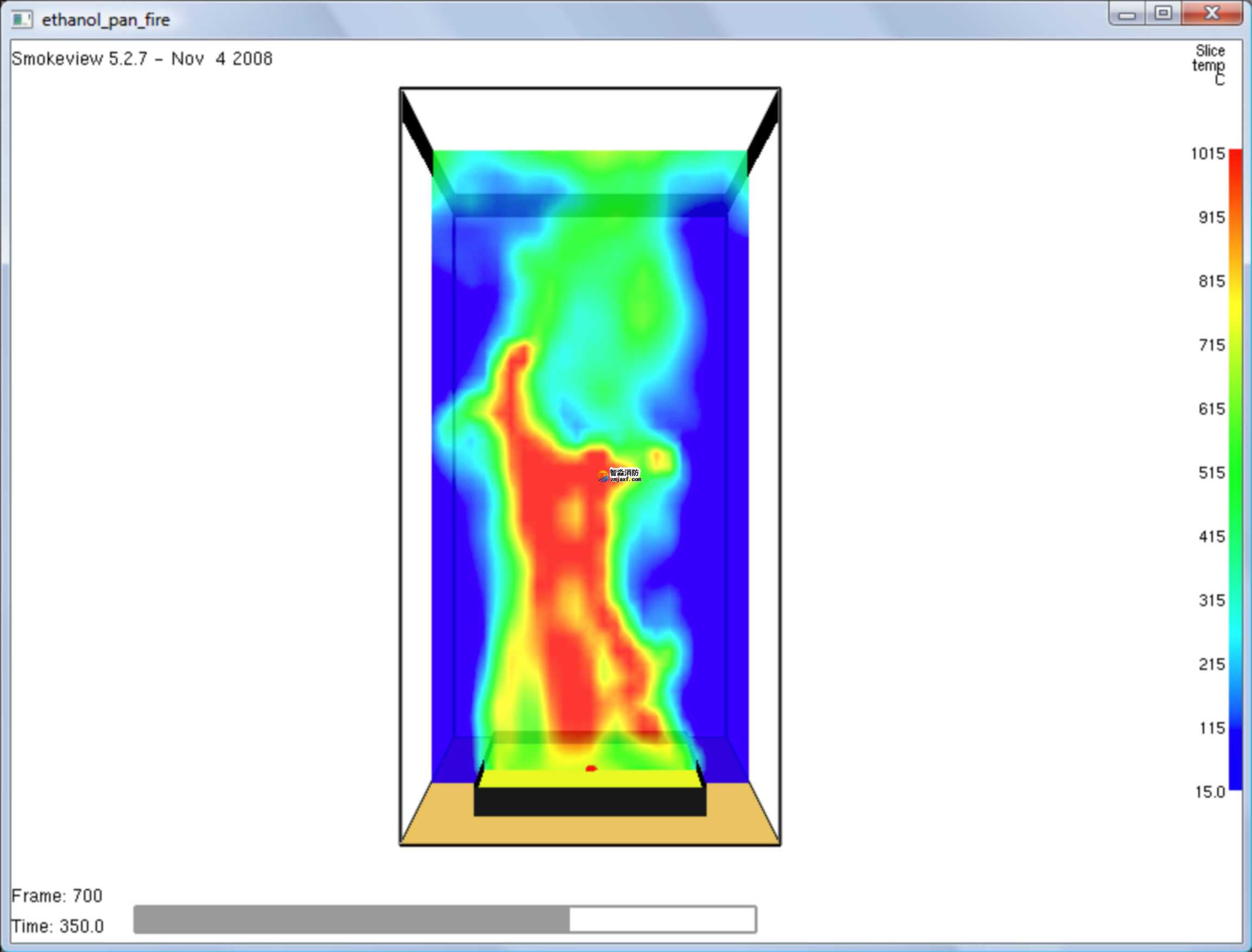1252x952 pixels.
Task: Click the Frame: 700 label
Action: 56,896
